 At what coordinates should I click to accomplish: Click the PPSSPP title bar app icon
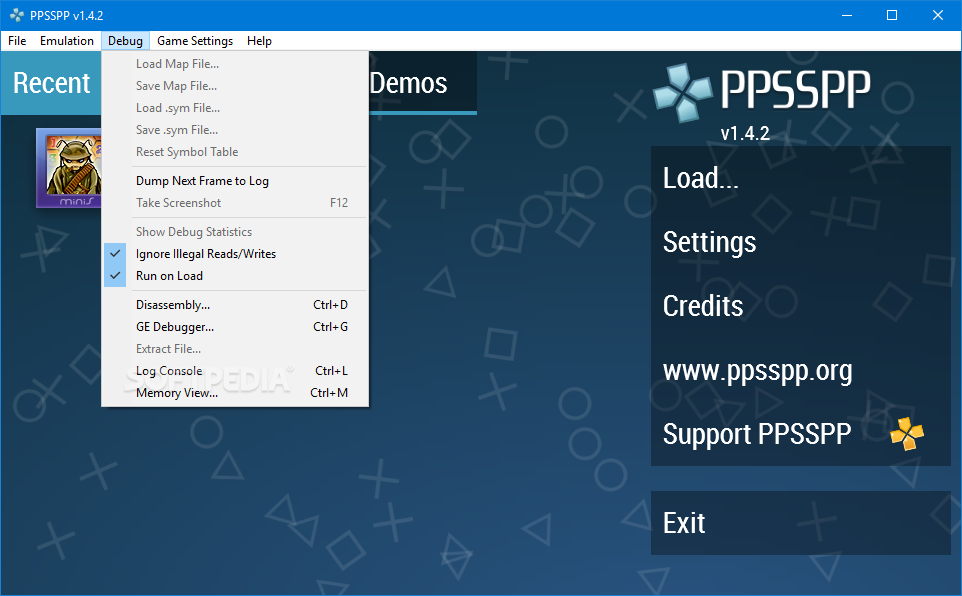point(17,15)
